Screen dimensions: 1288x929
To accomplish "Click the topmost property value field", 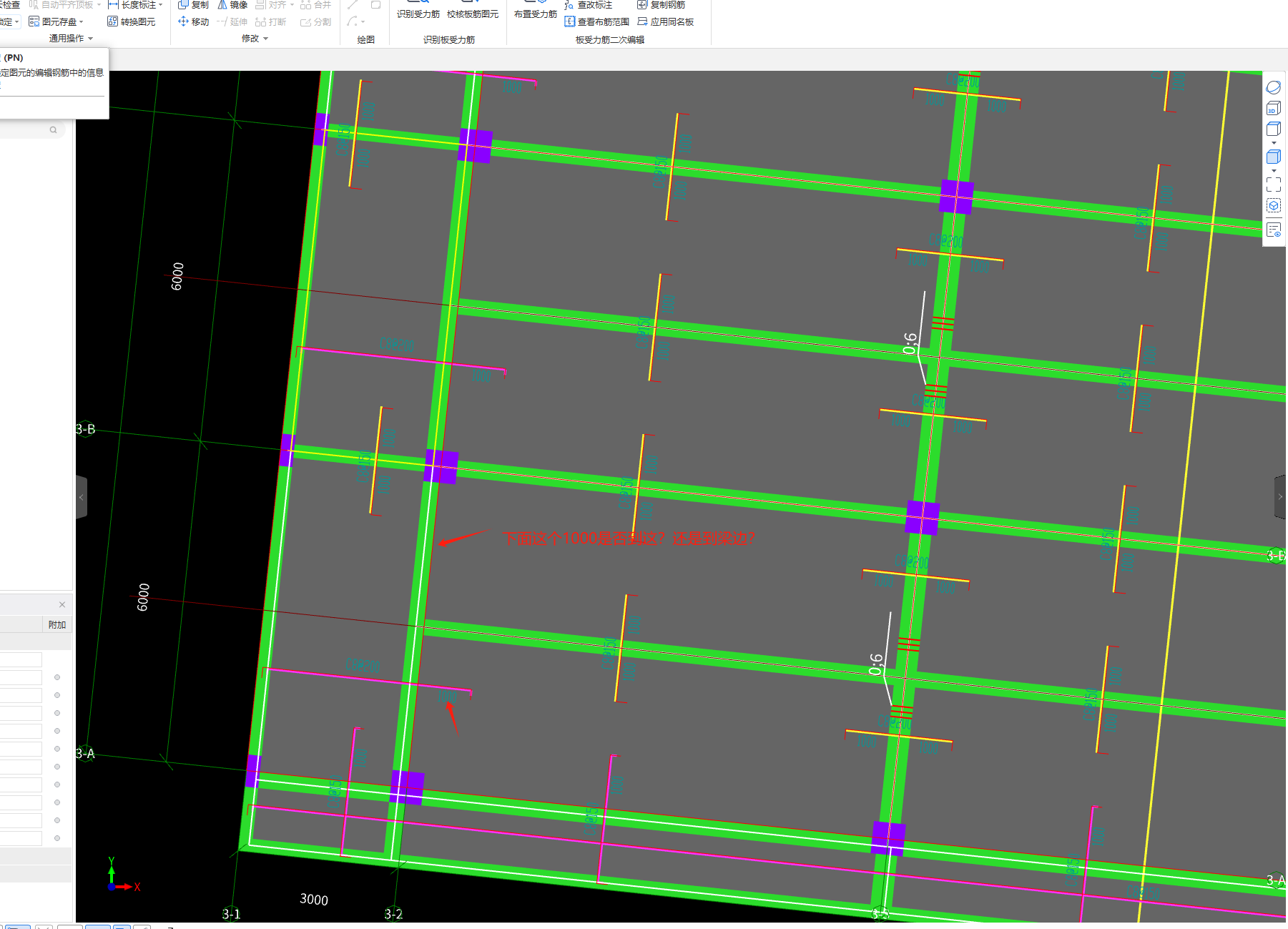I will pyautogui.click(x=21, y=659).
